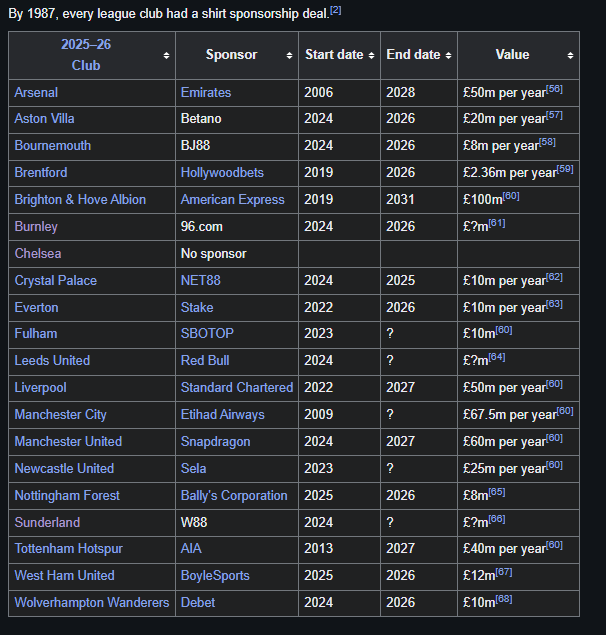Viewport: 606px width, 635px height.
Task: Open reference [68] in Wolverhampton row
Action: point(504,599)
